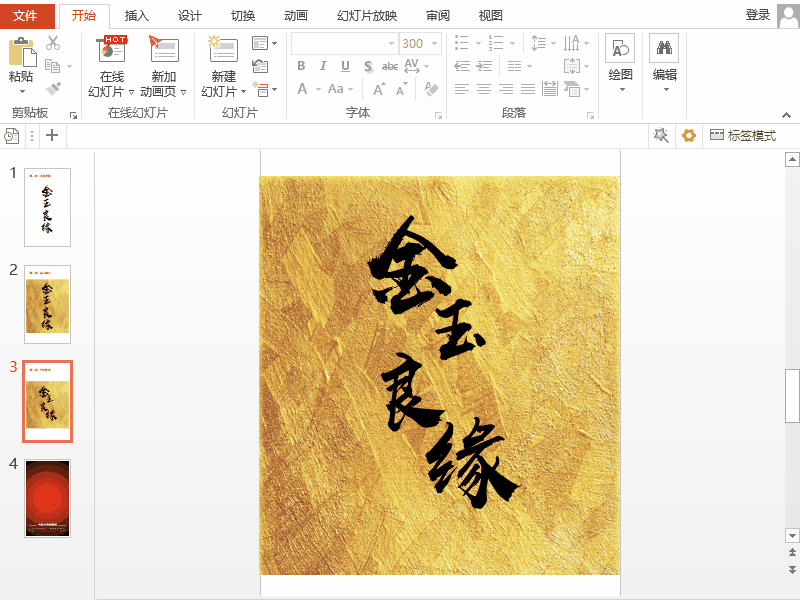Click the orange settings gear icon
Viewport: 800px width, 600px height.
tap(688, 136)
